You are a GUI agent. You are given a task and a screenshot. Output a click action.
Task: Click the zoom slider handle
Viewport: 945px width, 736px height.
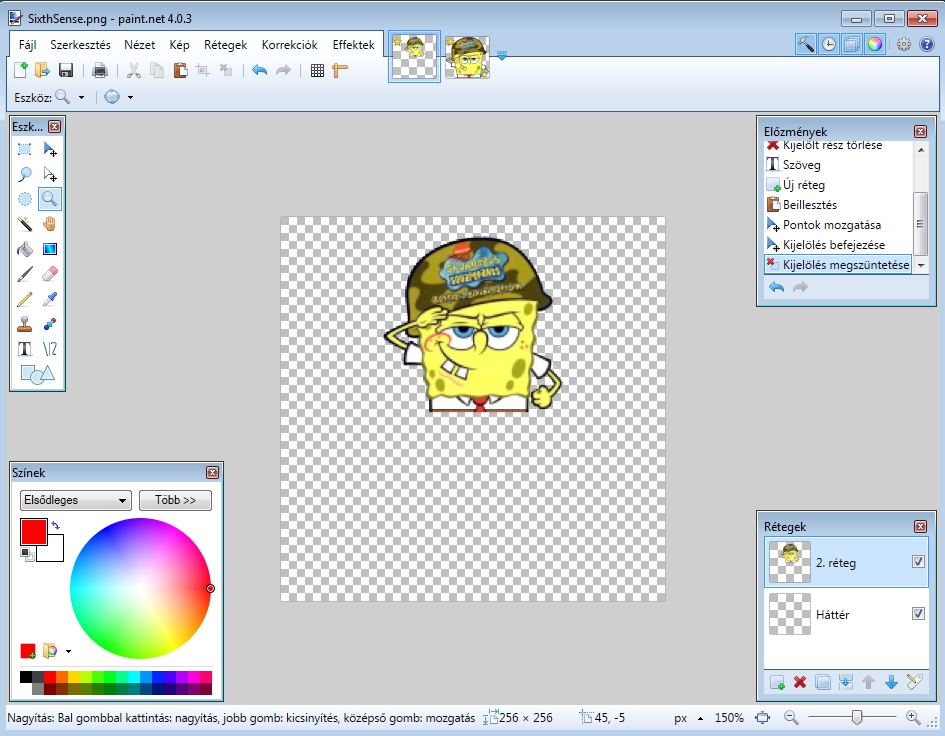[x=856, y=717]
